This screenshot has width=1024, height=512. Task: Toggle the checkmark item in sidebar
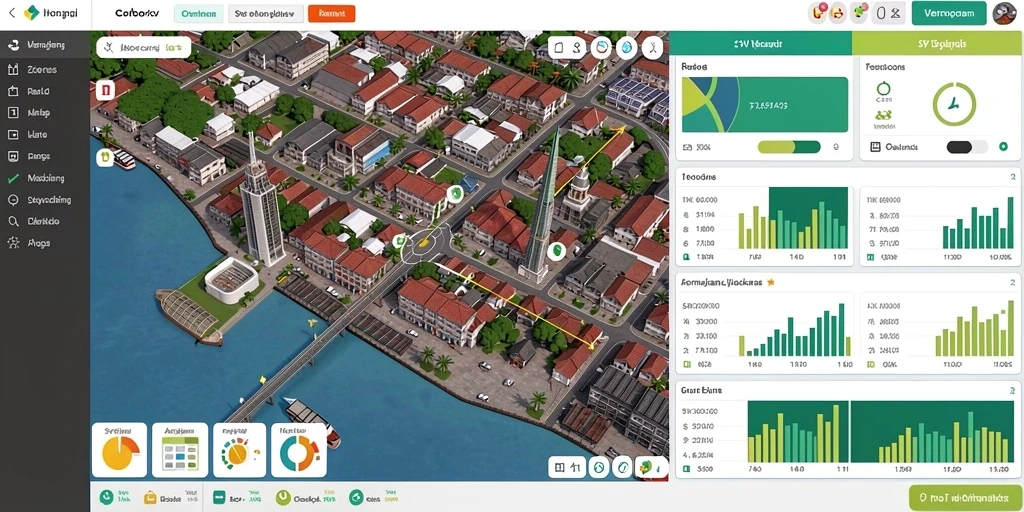13,178
